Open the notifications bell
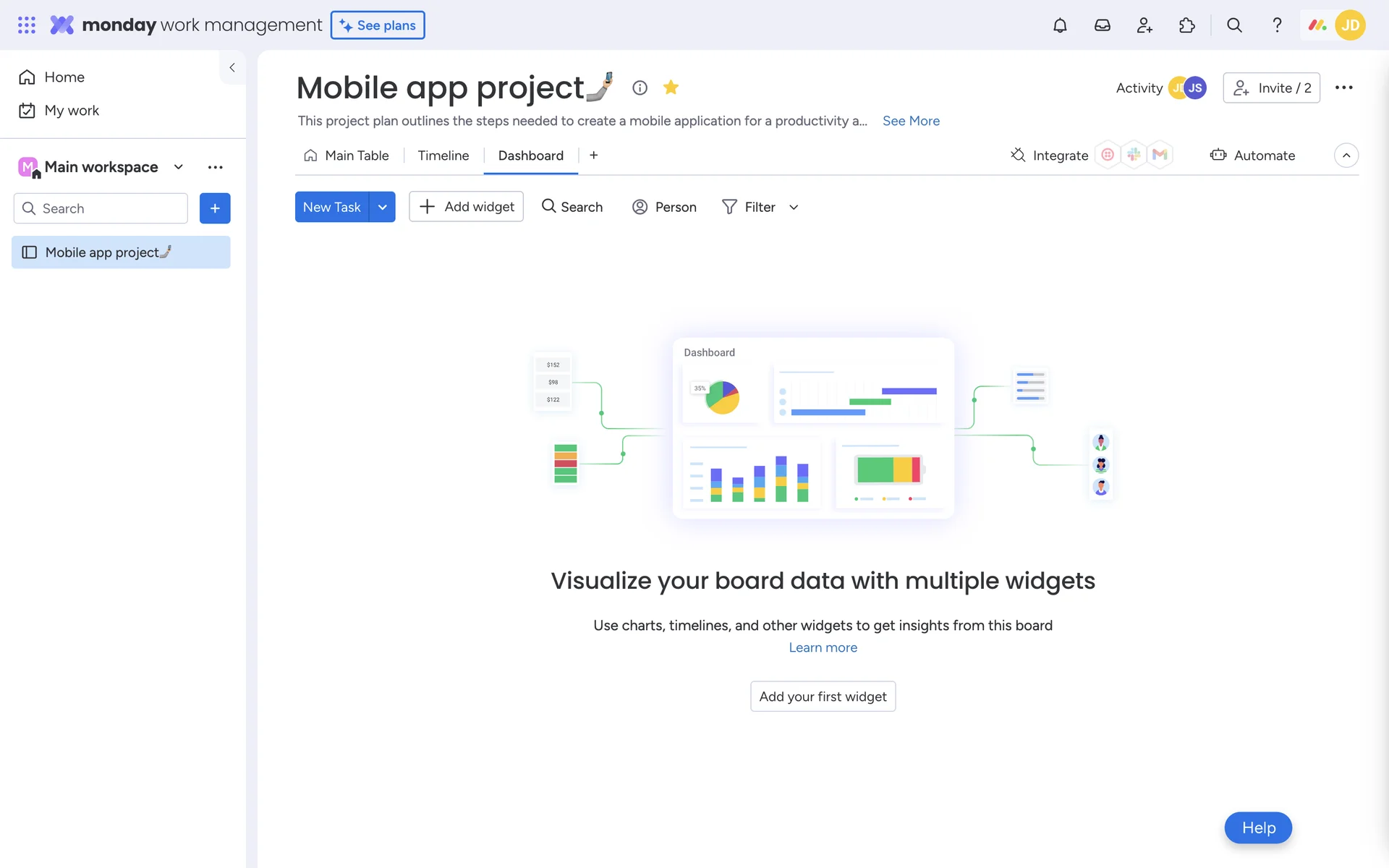 (1060, 25)
